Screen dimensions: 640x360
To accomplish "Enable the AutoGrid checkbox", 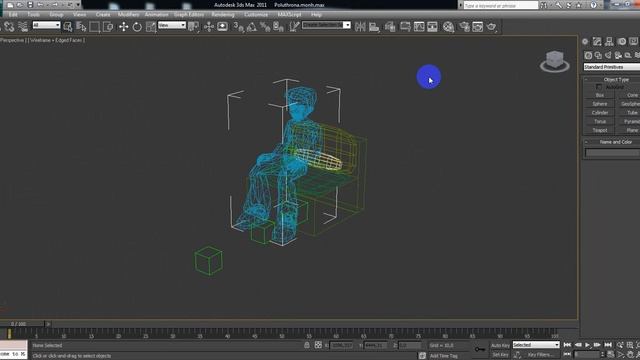I will pyautogui.click(x=599, y=87).
